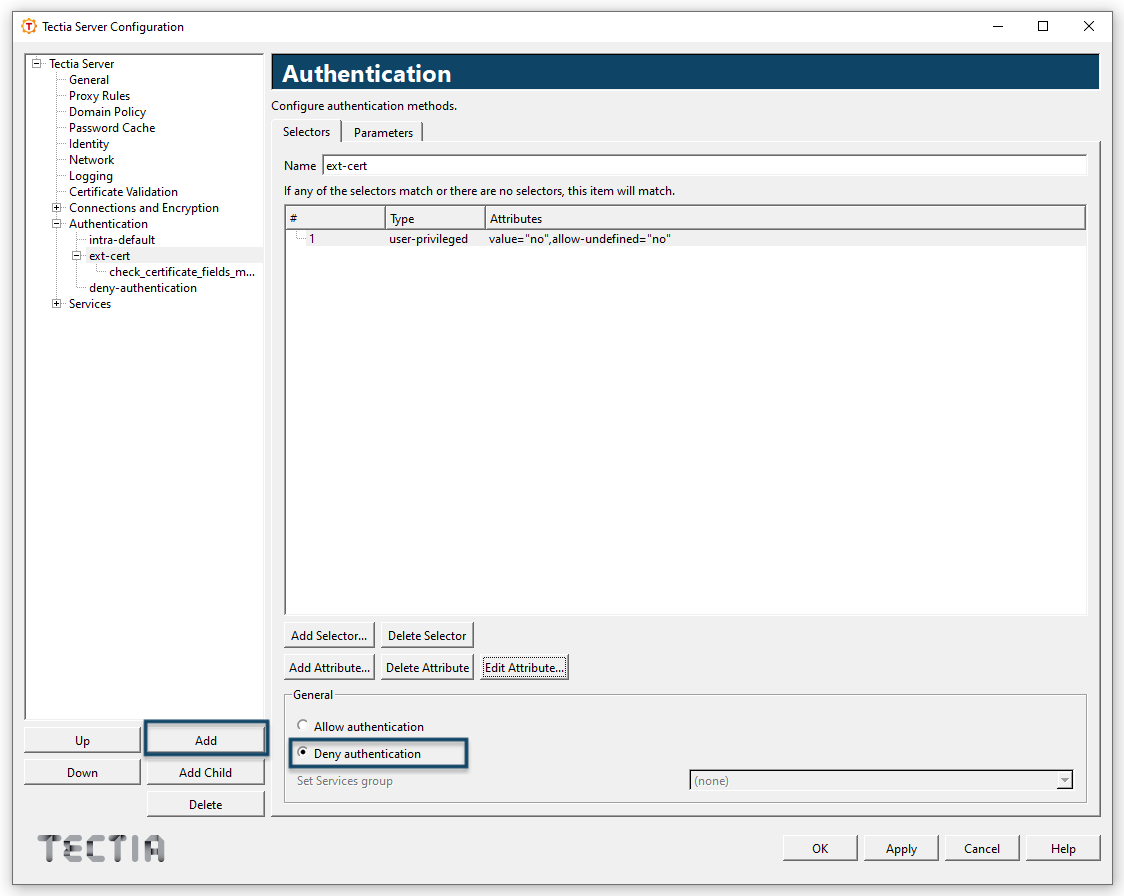Click Delete Attribute button
This screenshot has height=896, width=1124.
pyautogui.click(x=427, y=667)
